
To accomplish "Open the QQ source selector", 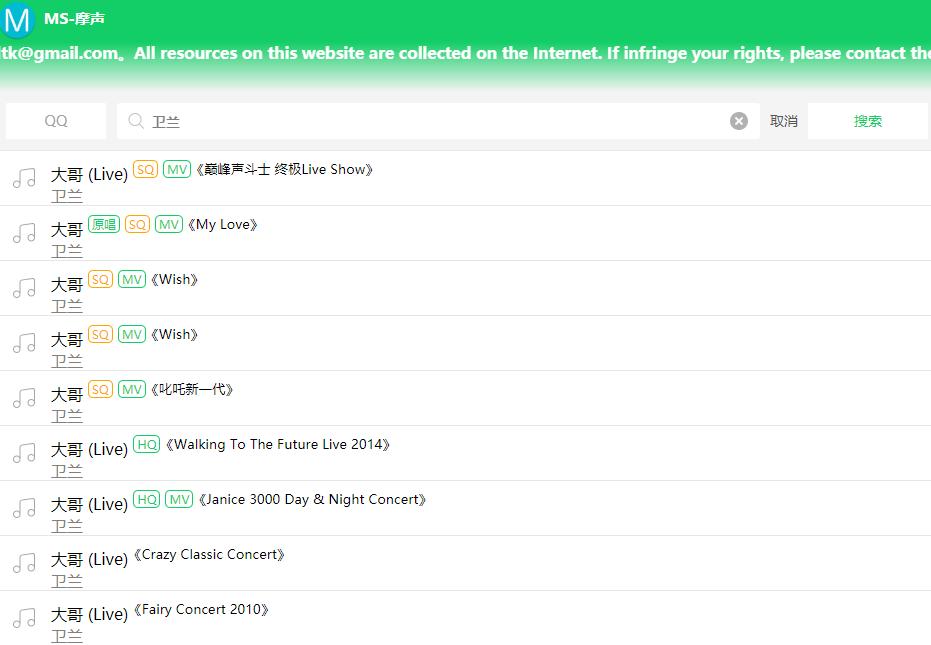I will click(x=56, y=121).
